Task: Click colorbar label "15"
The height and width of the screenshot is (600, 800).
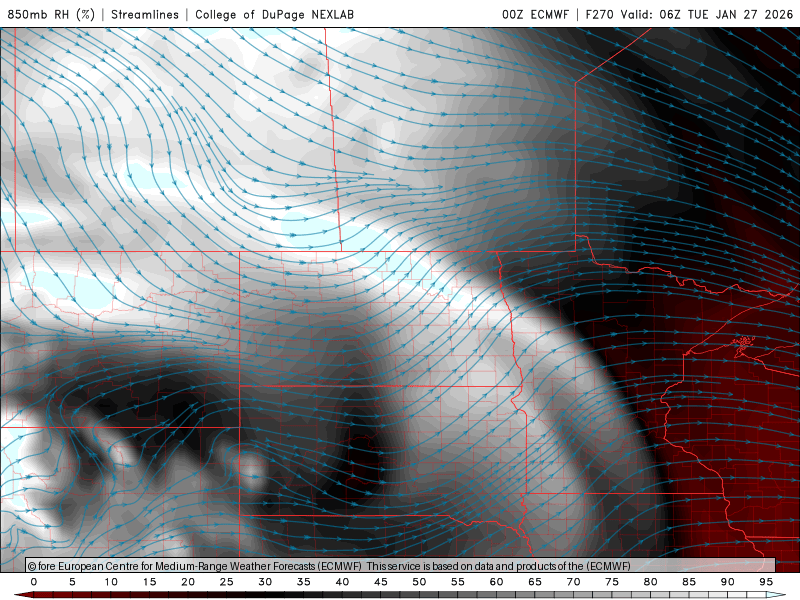Action: [149, 582]
